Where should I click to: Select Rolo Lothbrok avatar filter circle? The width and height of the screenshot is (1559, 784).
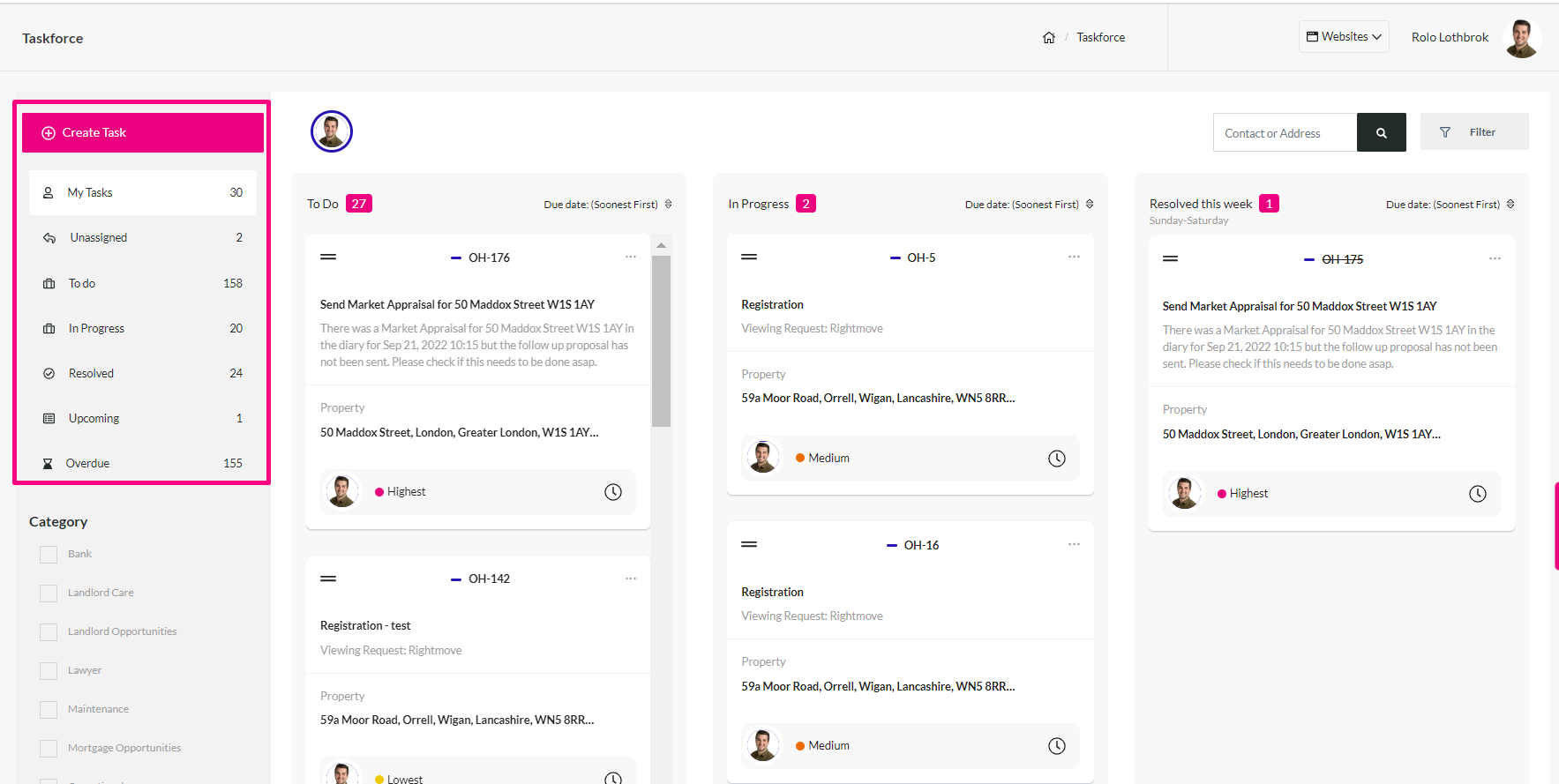click(332, 131)
